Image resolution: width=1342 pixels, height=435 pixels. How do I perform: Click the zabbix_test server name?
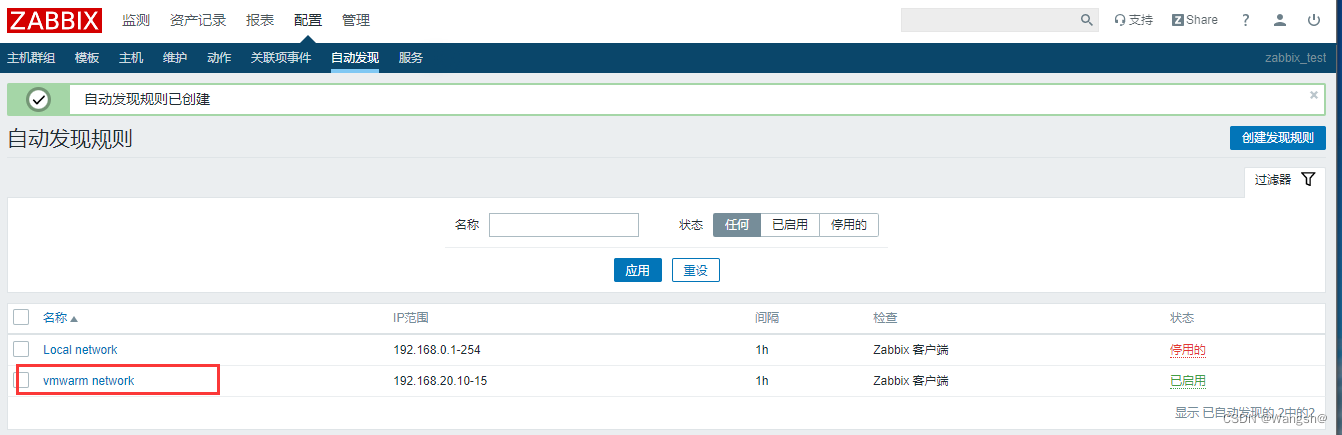1295,58
